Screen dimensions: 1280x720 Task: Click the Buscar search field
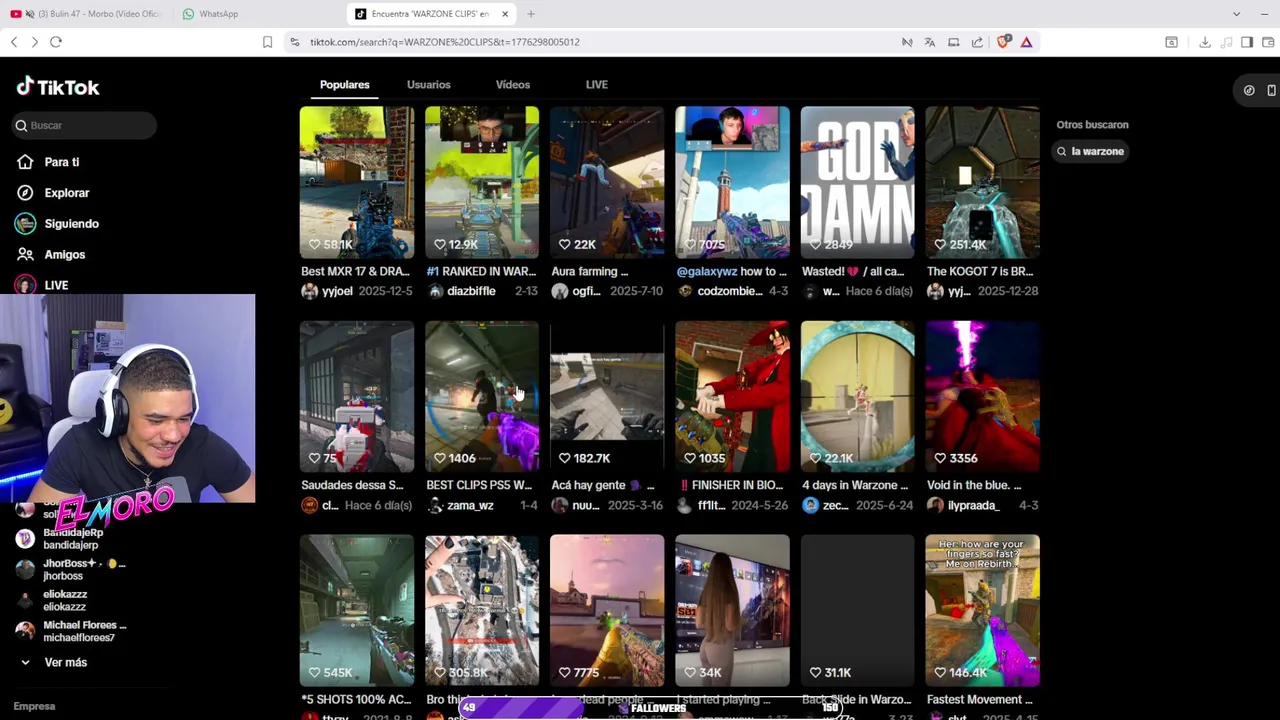pos(85,125)
